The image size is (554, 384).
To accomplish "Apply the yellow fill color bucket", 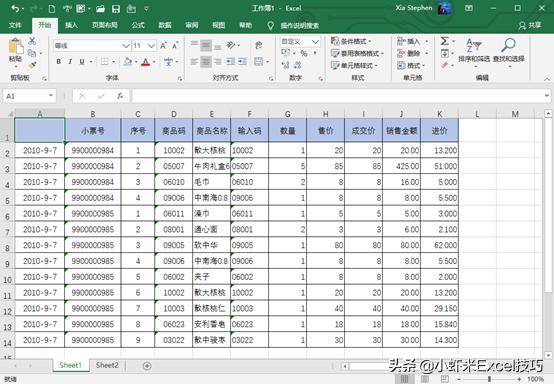I will [x=128, y=62].
